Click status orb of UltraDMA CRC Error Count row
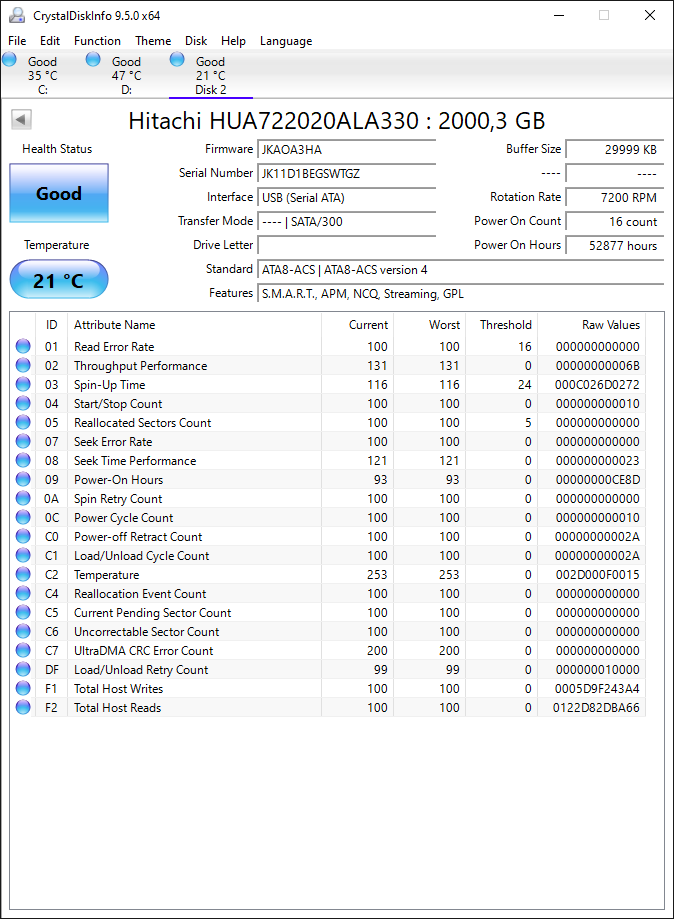 point(23,651)
